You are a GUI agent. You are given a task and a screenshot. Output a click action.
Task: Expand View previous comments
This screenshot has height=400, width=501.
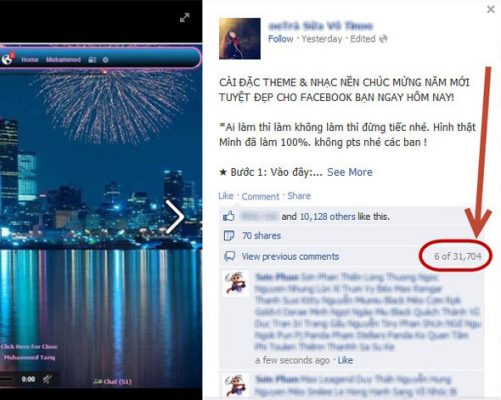[x=290, y=256]
